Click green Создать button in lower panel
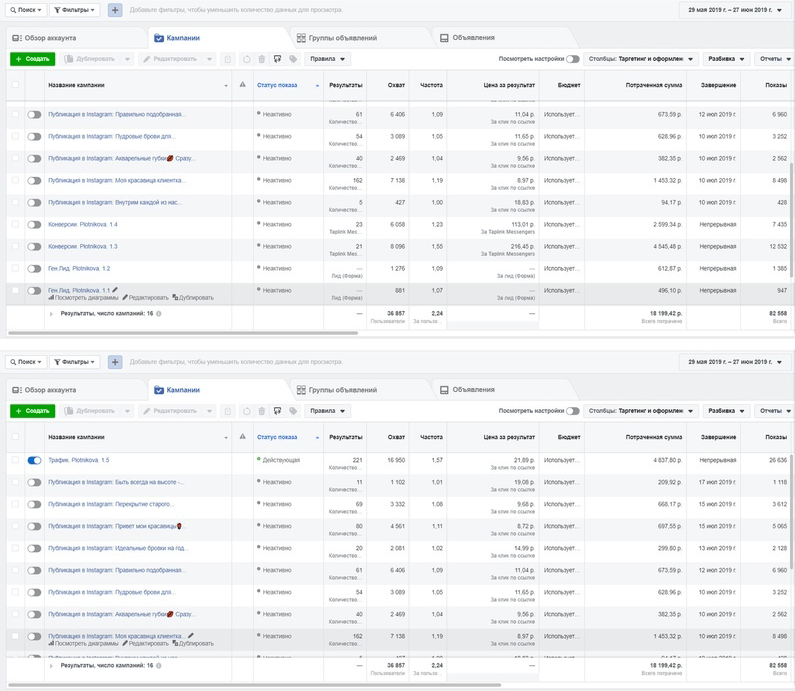The width and height of the screenshot is (795, 691). (x=32, y=411)
